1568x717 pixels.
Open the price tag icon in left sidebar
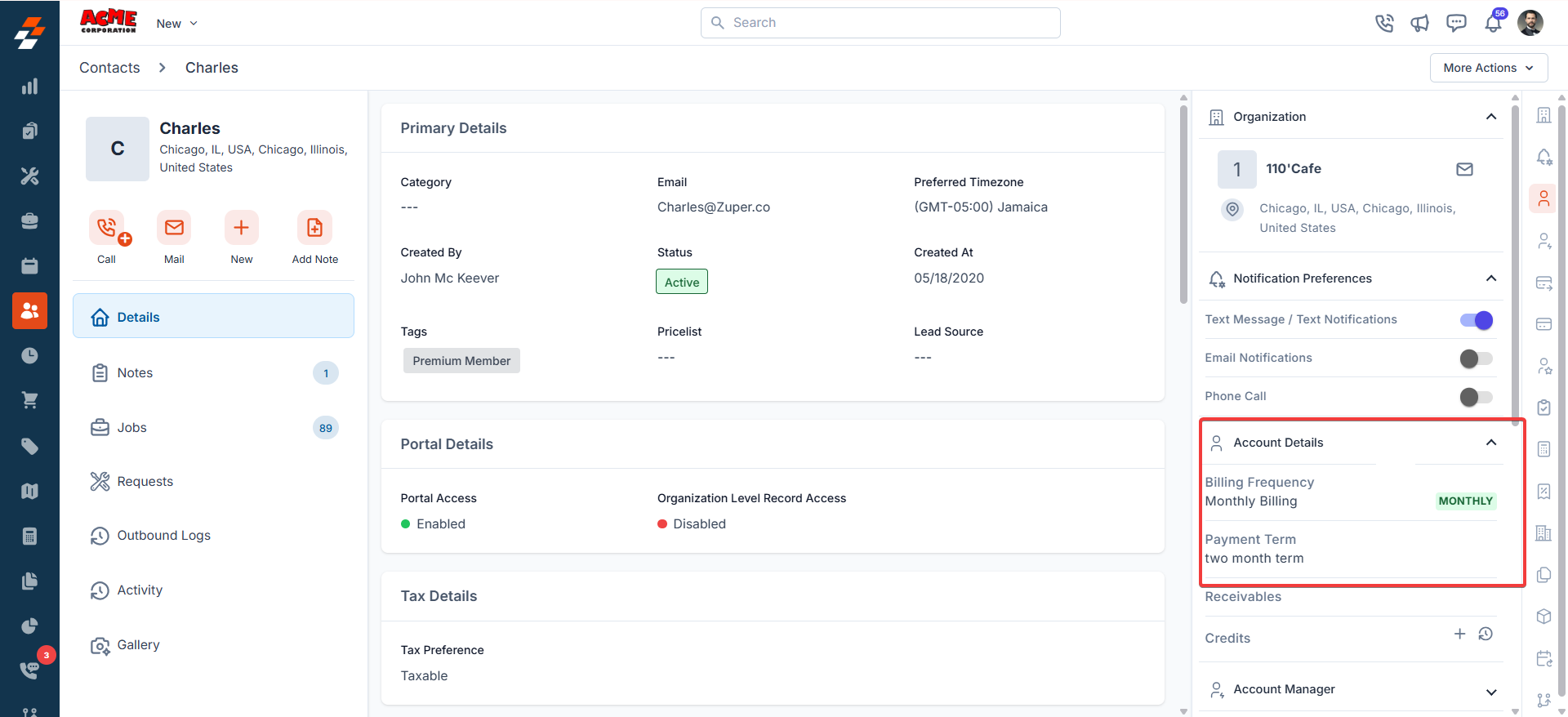click(29, 446)
